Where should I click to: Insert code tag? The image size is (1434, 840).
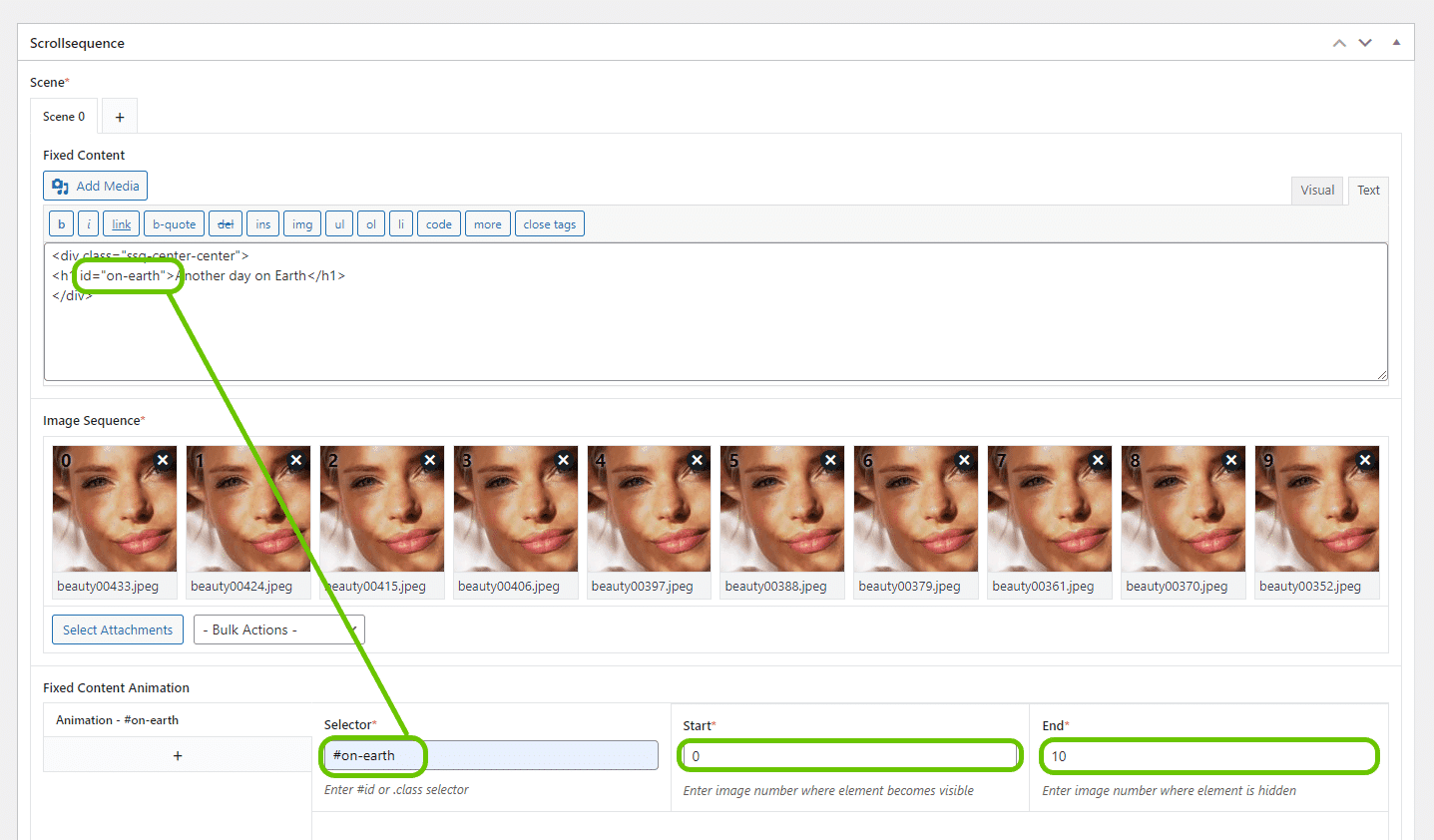(439, 224)
